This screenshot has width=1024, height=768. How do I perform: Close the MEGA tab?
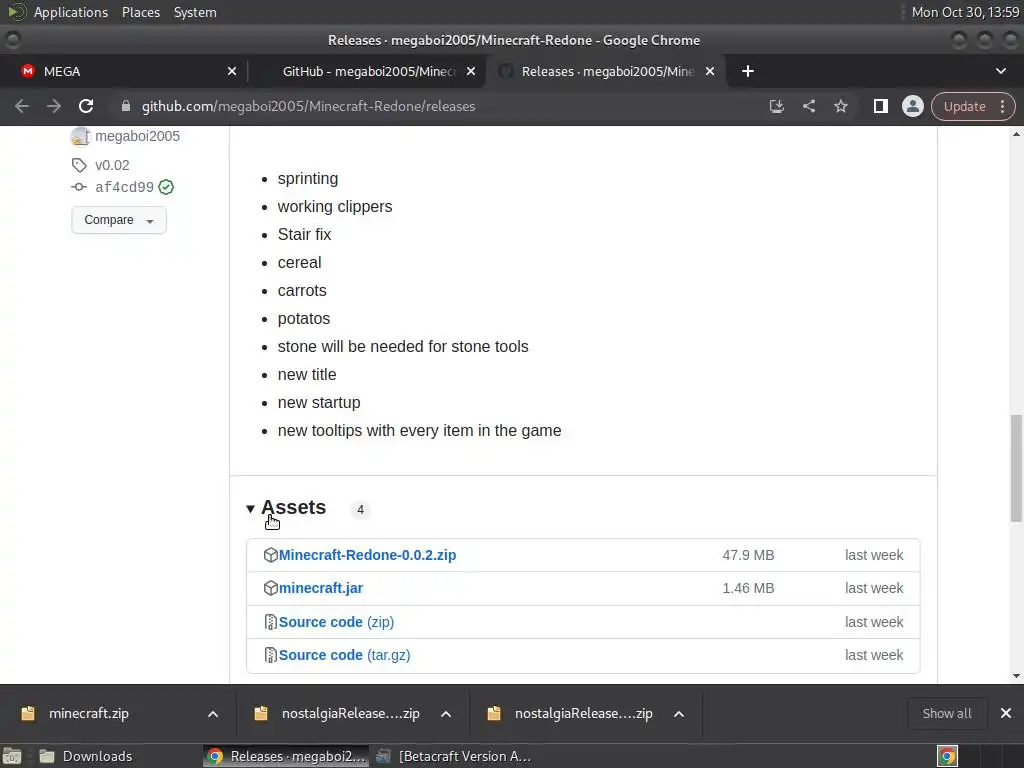click(x=232, y=71)
